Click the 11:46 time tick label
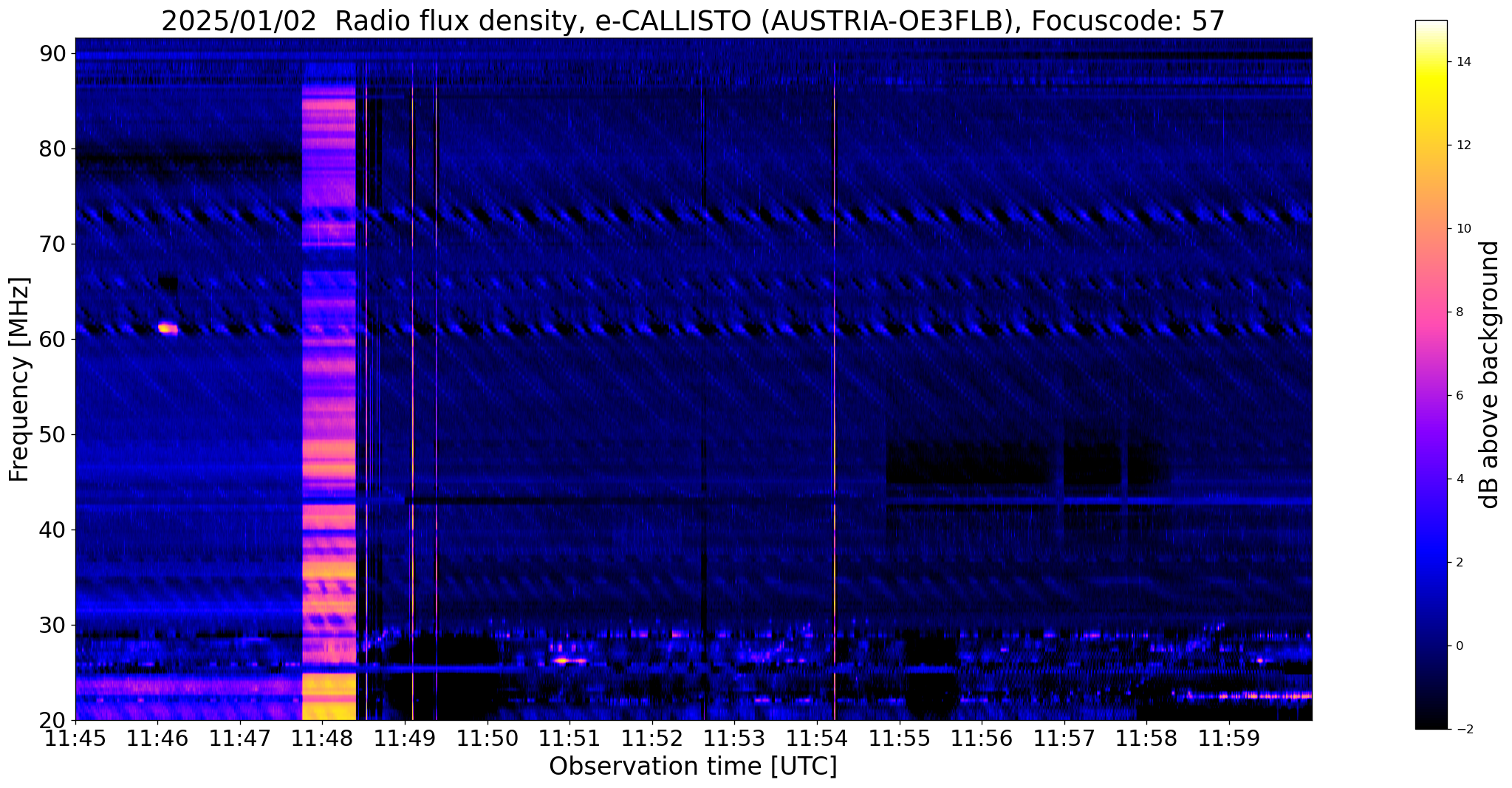Screen dimensions: 1512x788 (x=157, y=738)
